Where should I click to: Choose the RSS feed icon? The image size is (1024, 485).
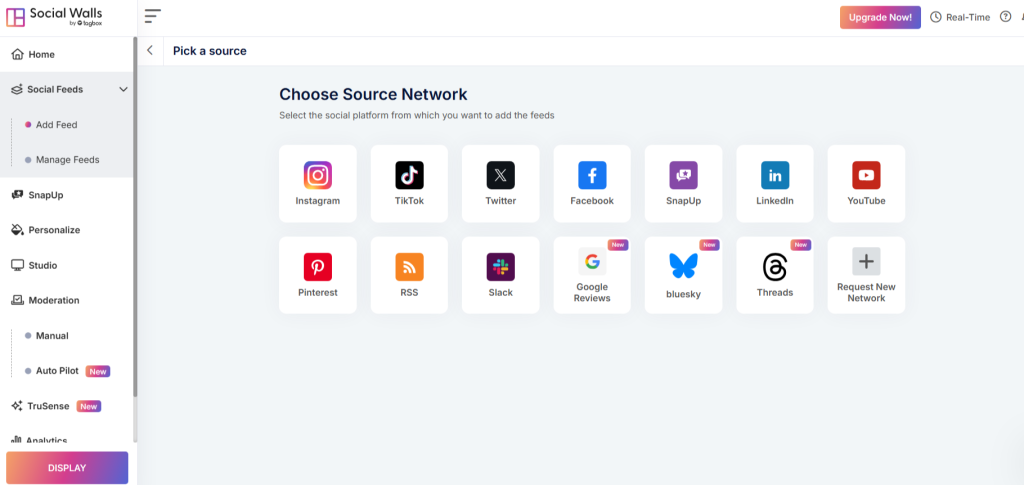pyautogui.click(x=409, y=267)
